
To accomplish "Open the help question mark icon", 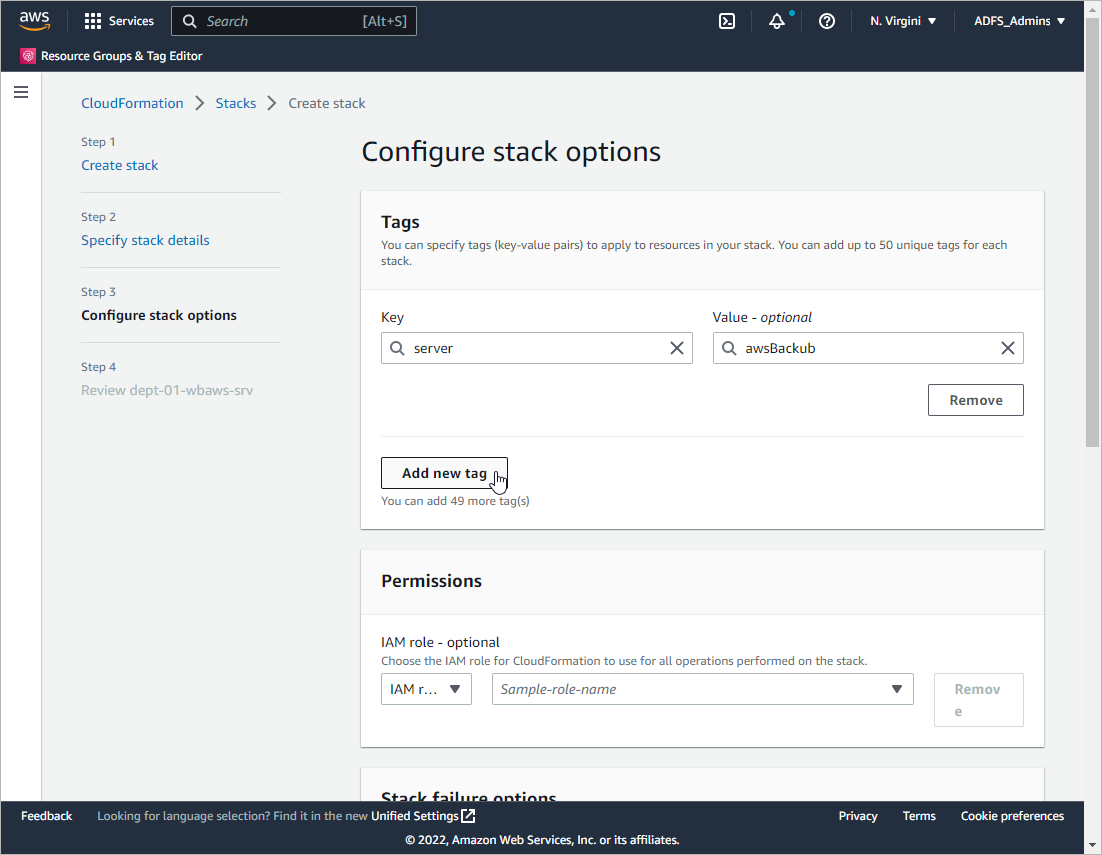I will (x=827, y=21).
